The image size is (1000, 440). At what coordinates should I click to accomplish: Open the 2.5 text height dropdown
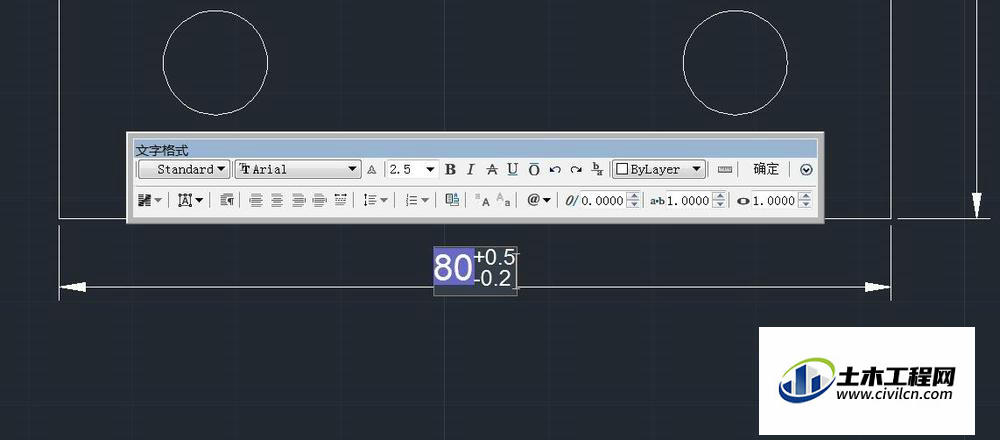pos(413,170)
